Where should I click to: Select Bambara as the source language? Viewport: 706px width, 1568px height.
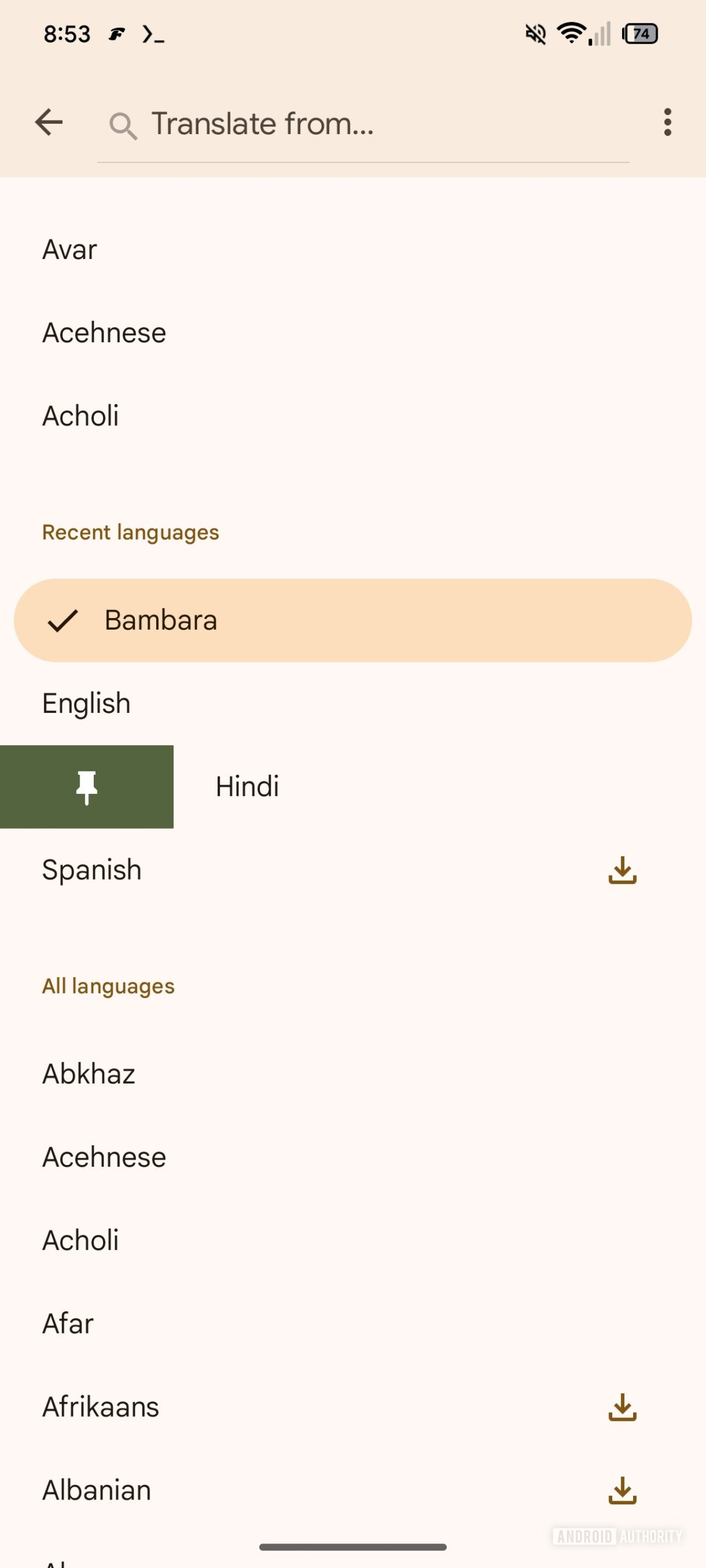pos(161,620)
